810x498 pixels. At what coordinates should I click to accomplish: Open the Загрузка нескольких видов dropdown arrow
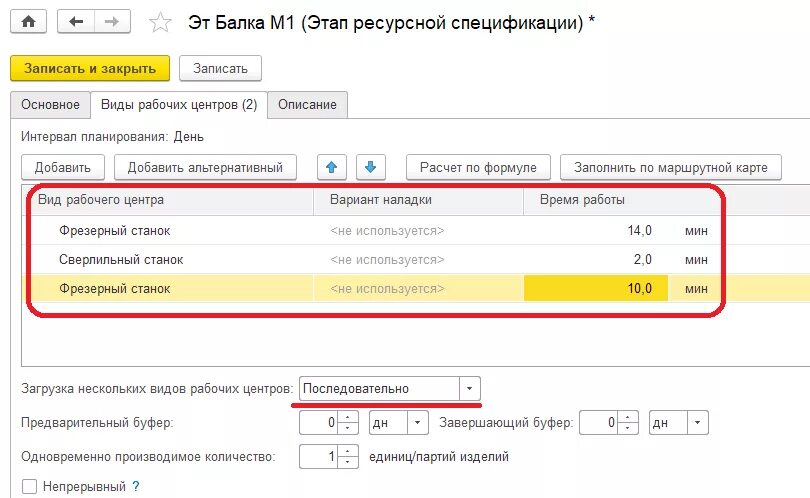pyautogui.click(x=469, y=388)
